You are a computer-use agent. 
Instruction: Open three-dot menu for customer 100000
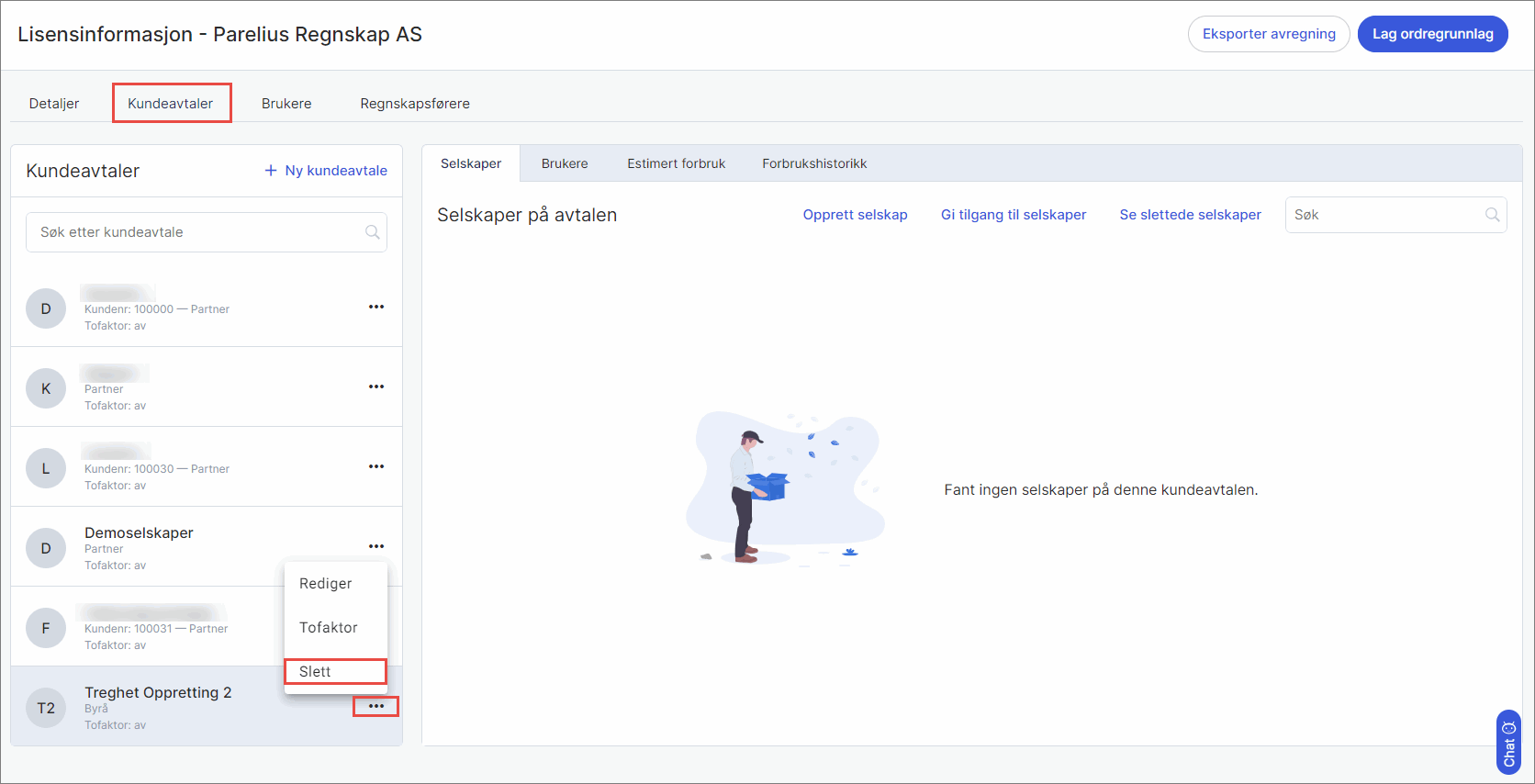tap(376, 307)
